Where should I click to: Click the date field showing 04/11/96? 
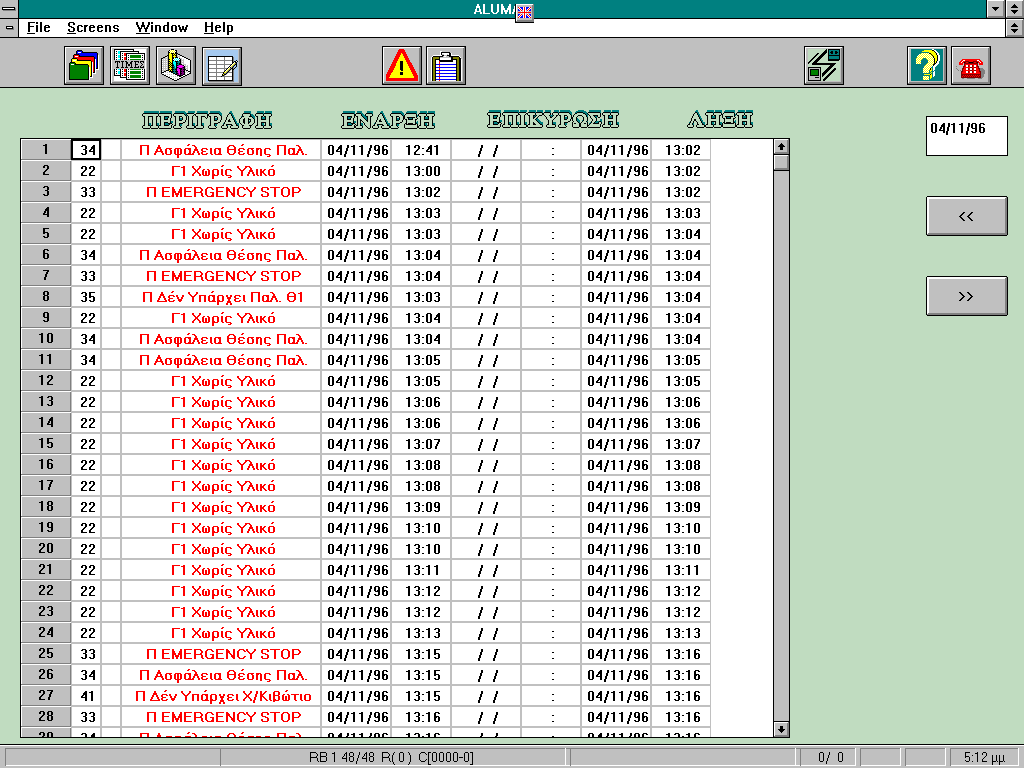tap(966, 136)
